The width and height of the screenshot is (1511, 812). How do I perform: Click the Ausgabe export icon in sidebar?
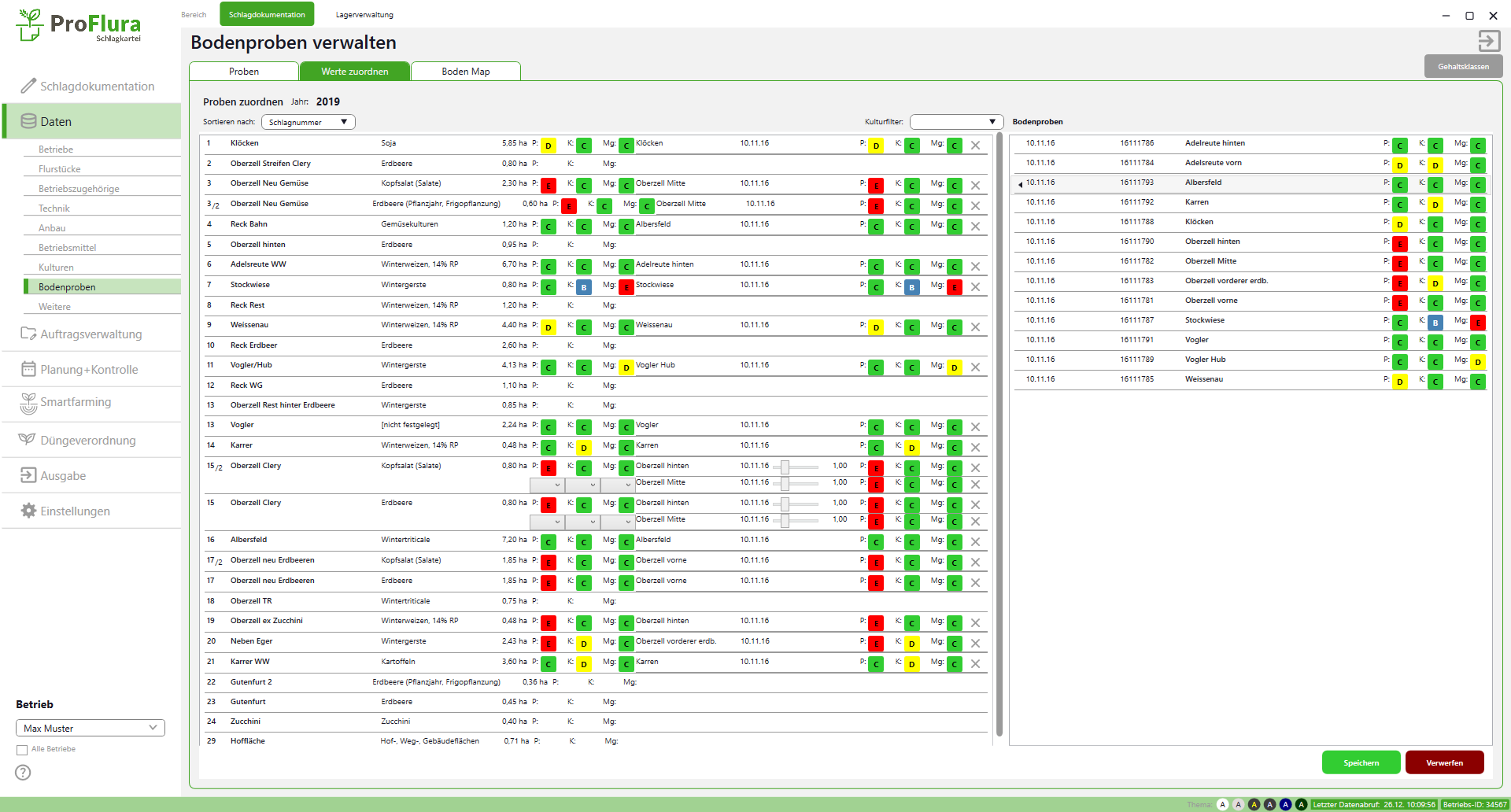(28, 475)
